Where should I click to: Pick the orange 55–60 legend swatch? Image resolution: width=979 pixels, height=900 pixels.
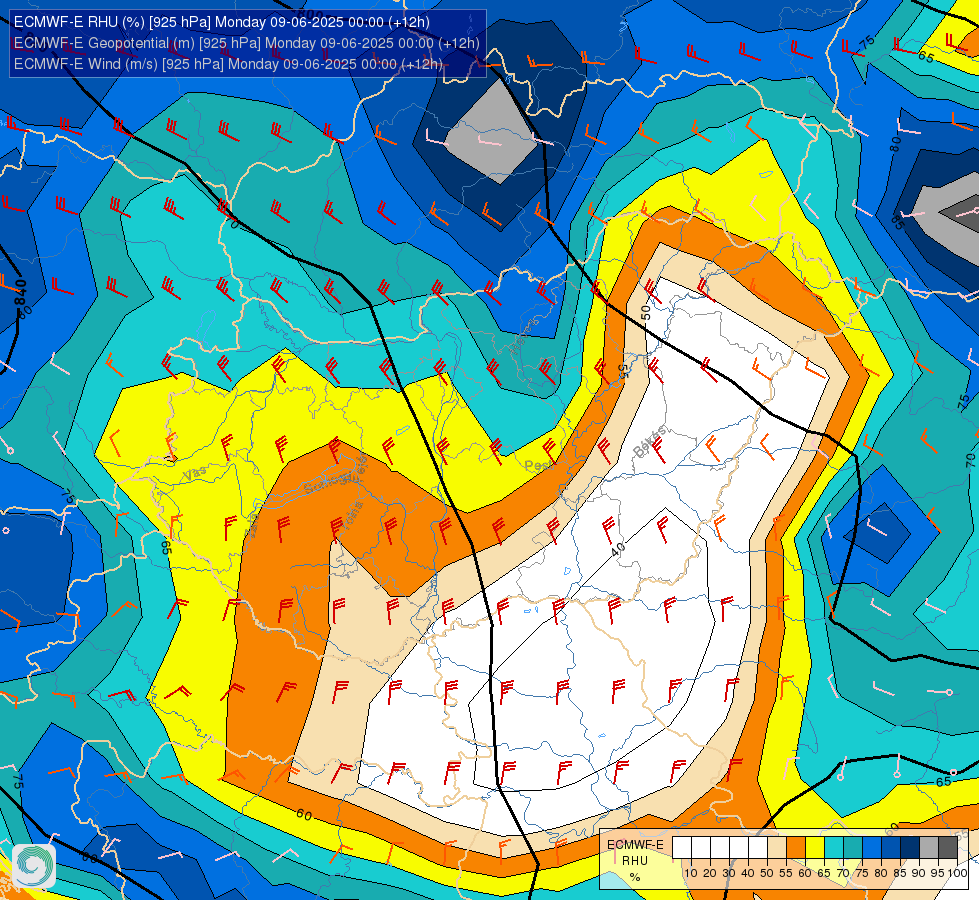[795, 849]
